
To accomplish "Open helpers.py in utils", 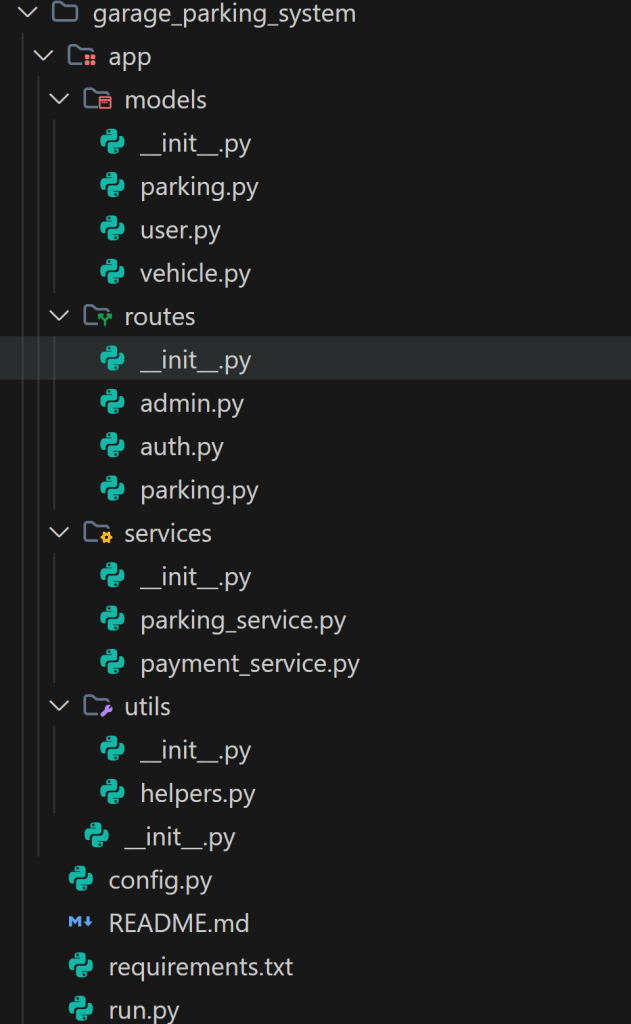I will 197,793.
